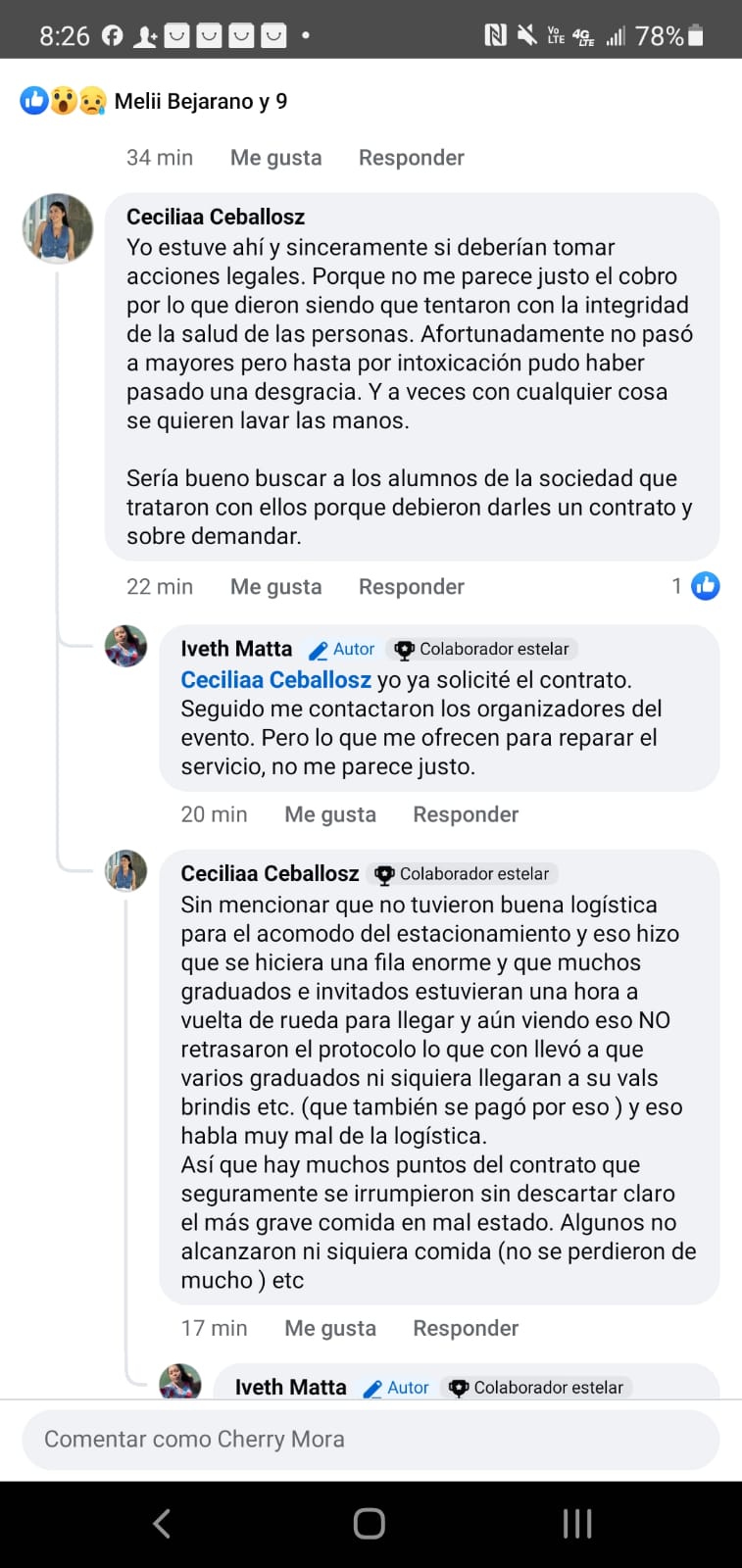Like Ceciliaa's 17 min reply with Me gusta
Screen dimensions: 742x1568
click(330, 1328)
